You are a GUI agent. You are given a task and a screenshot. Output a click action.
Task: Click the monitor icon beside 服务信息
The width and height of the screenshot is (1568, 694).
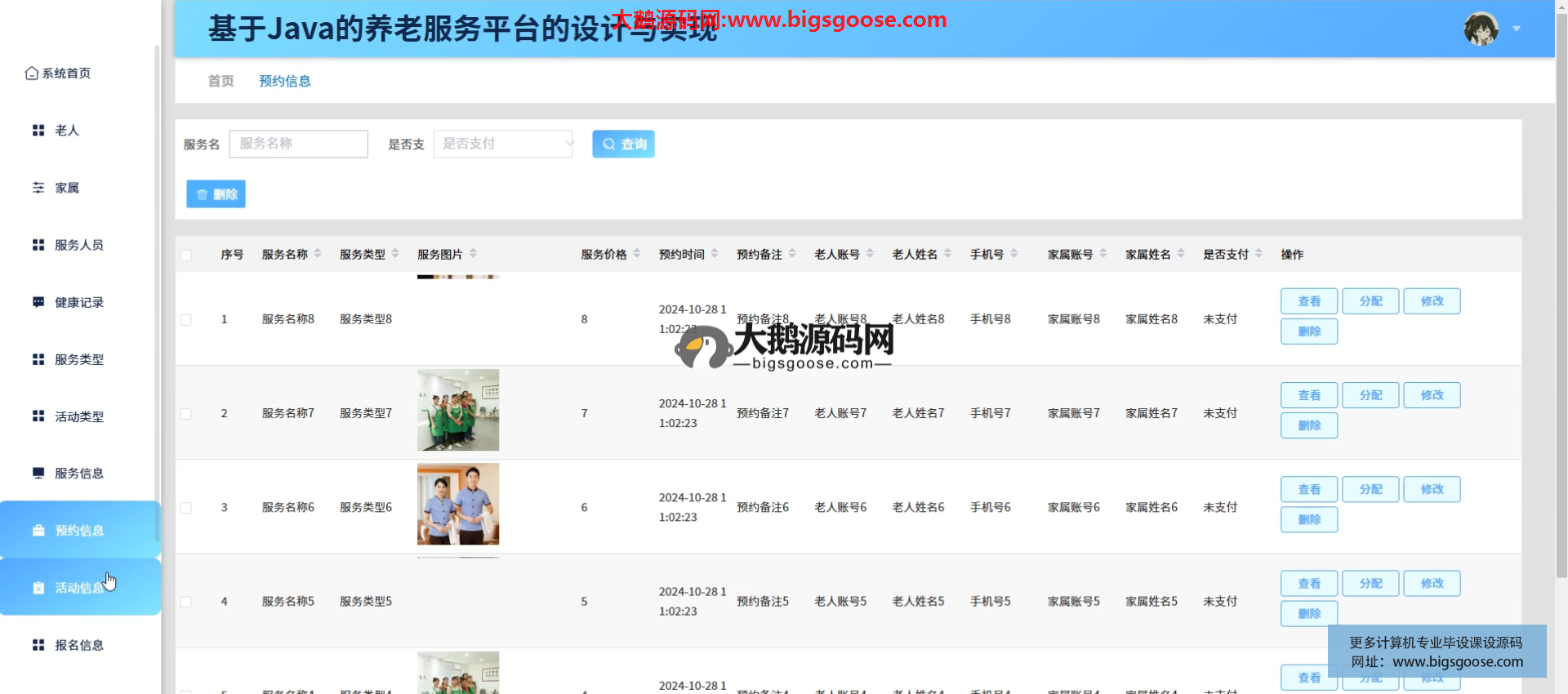click(x=38, y=474)
